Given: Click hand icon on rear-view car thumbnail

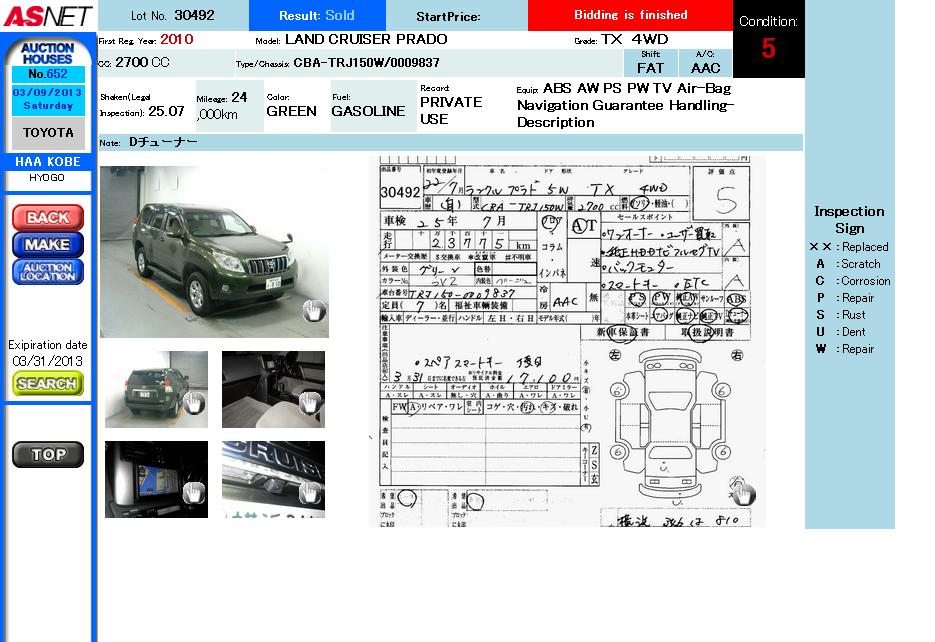Looking at the screenshot, I should [x=193, y=403].
